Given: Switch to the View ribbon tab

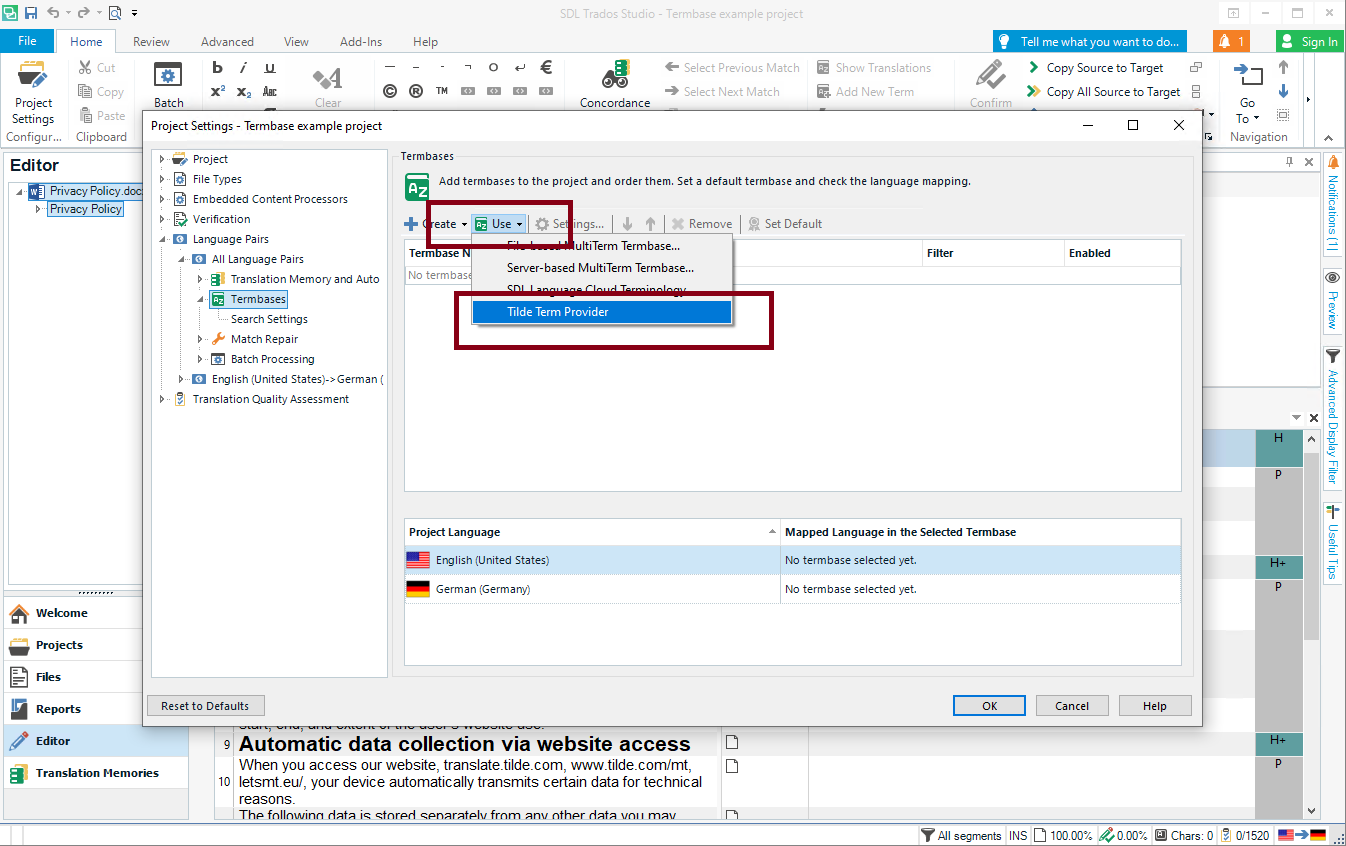Looking at the screenshot, I should 296,42.
